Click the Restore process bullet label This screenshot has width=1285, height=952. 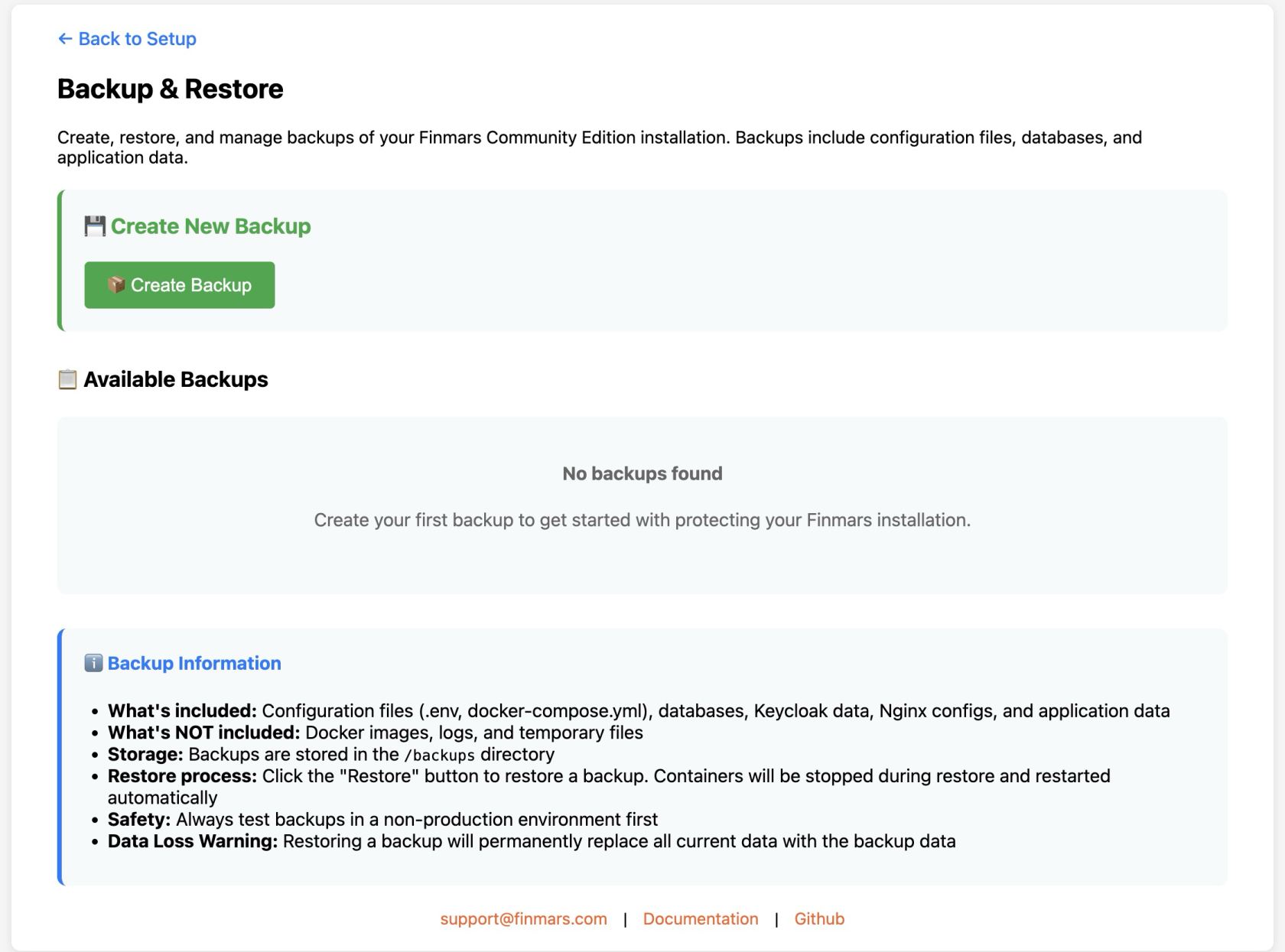pos(182,776)
